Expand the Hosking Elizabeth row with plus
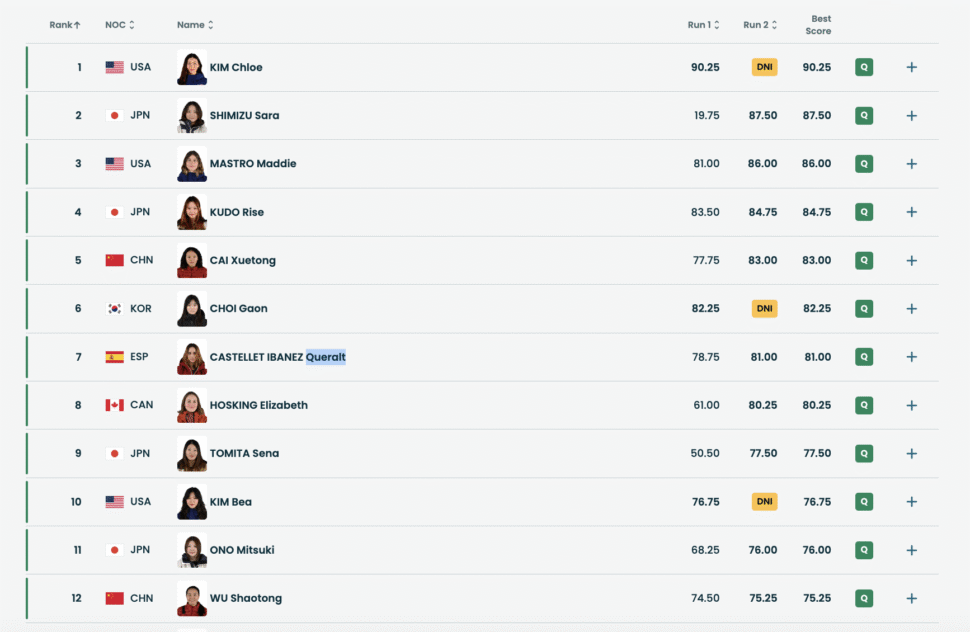The width and height of the screenshot is (970, 632). click(x=911, y=405)
